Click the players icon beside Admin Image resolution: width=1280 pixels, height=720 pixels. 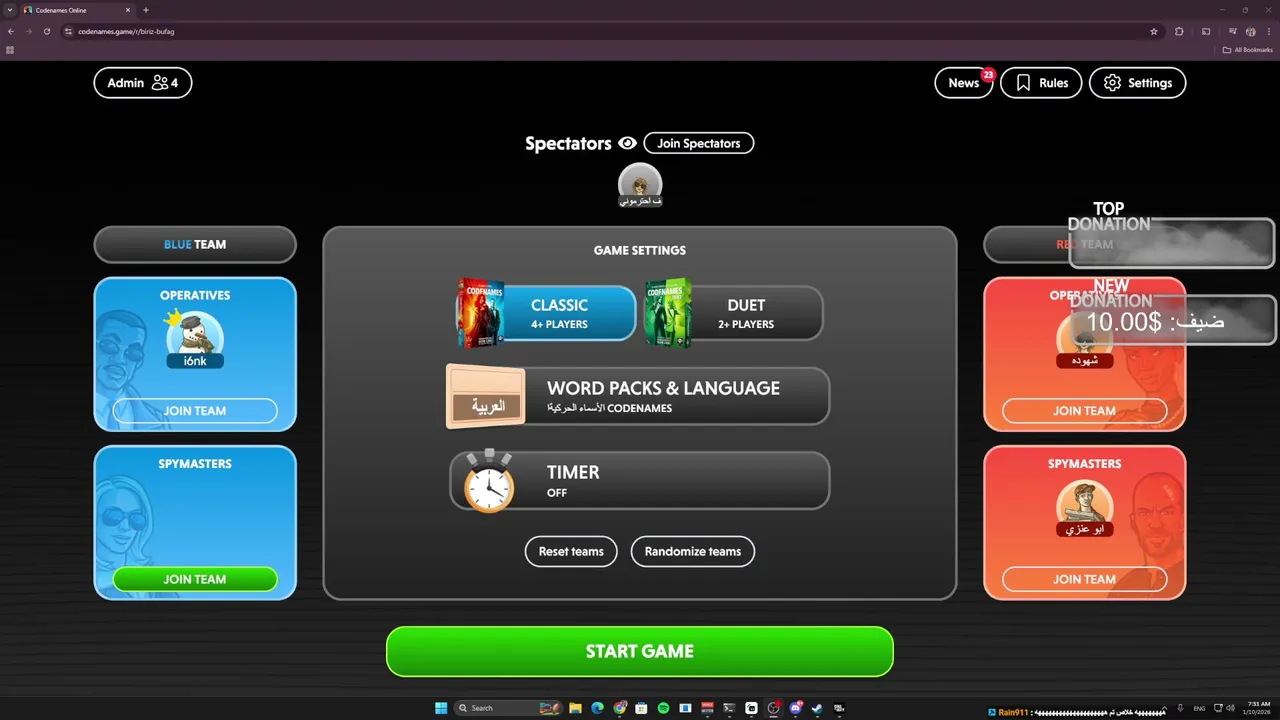(x=160, y=83)
